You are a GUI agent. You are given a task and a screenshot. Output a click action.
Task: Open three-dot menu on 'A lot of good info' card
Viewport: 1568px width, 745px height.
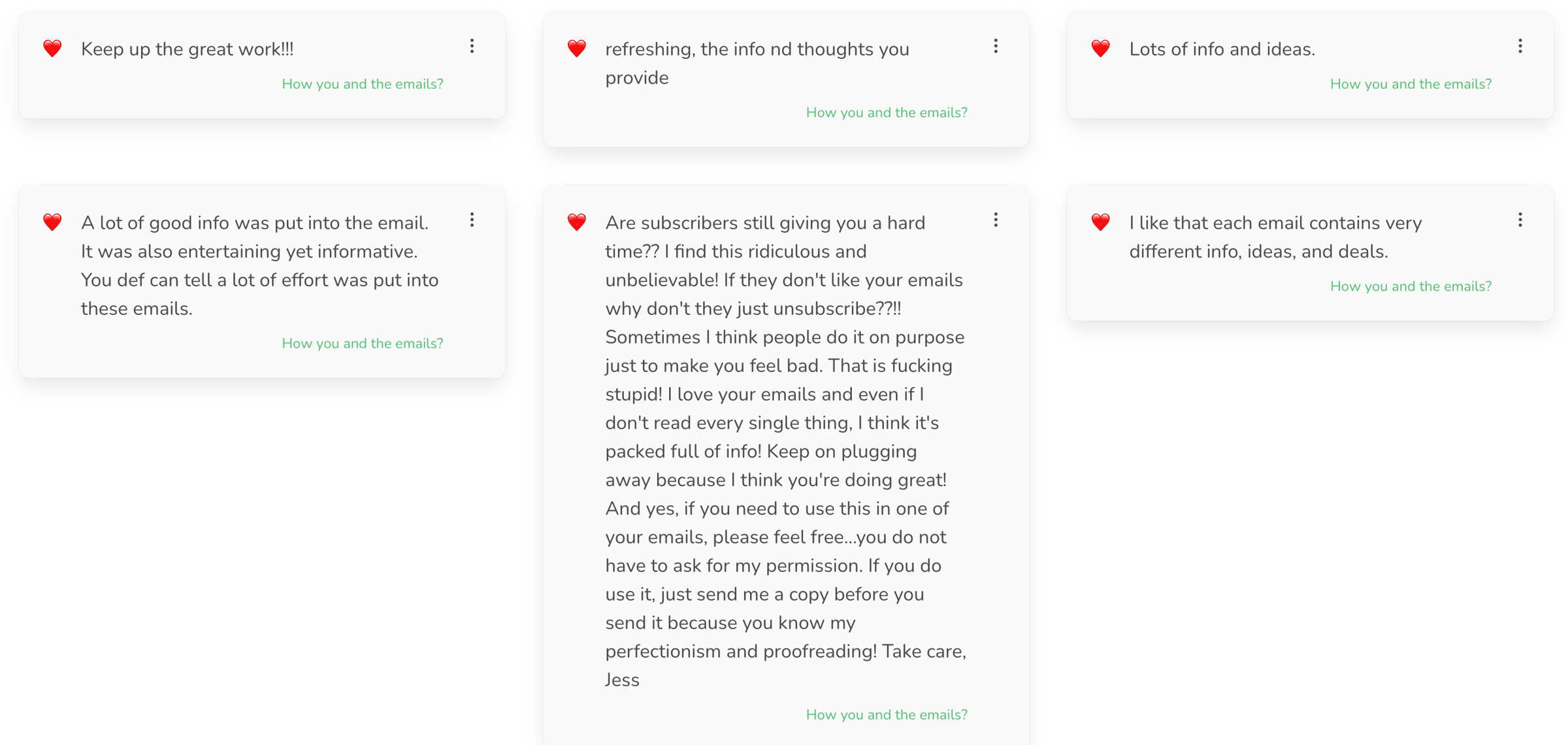(472, 220)
